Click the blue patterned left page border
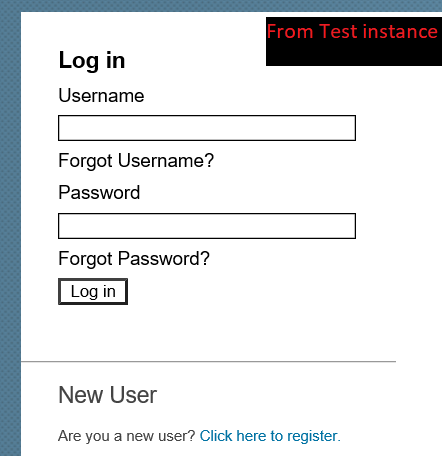Image resolution: width=442 pixels, height=456 pixels. tap(10, 233)
